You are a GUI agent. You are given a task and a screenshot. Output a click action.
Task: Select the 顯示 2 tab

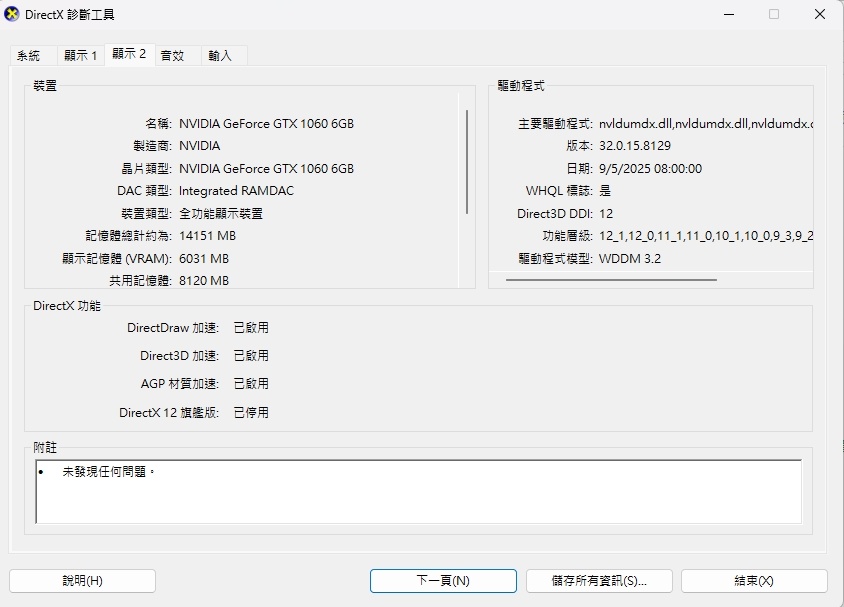129,54
